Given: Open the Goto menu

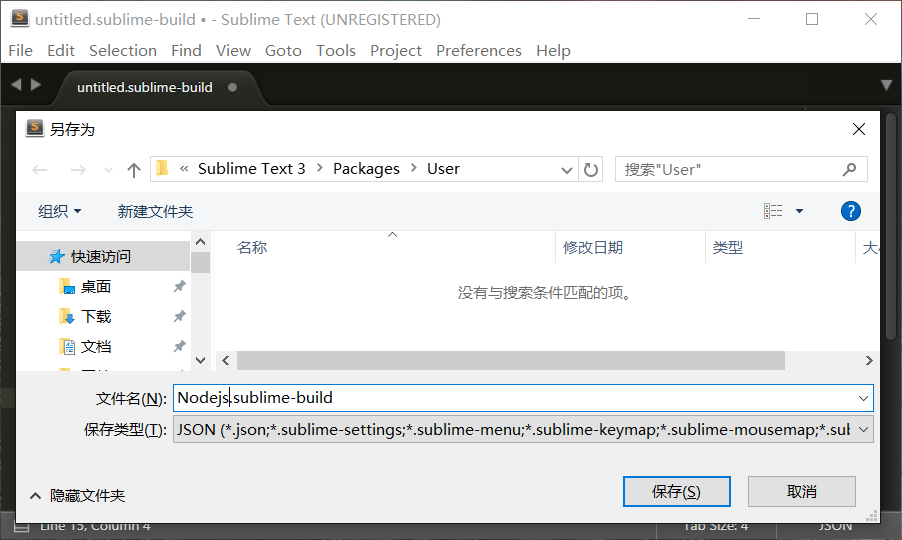Looking at the screenshot, I should pos(283,51).
